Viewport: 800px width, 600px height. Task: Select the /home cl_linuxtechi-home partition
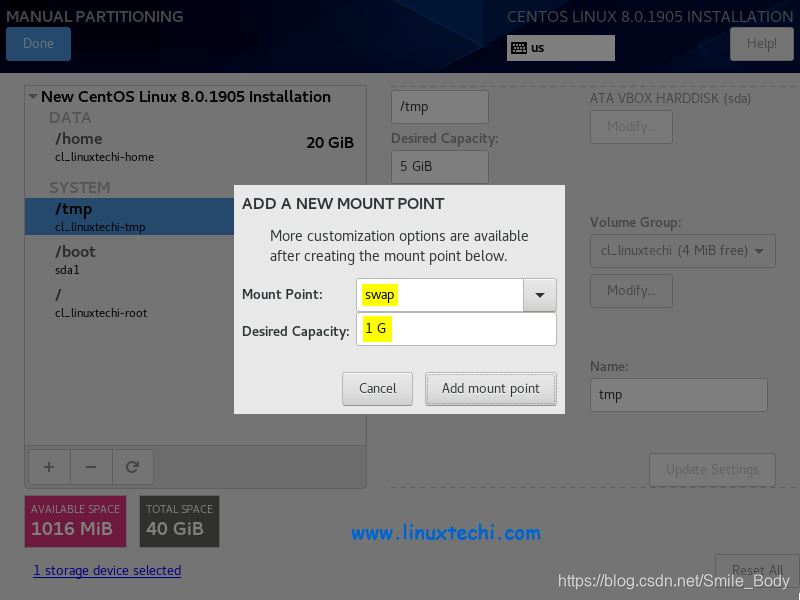195,146
